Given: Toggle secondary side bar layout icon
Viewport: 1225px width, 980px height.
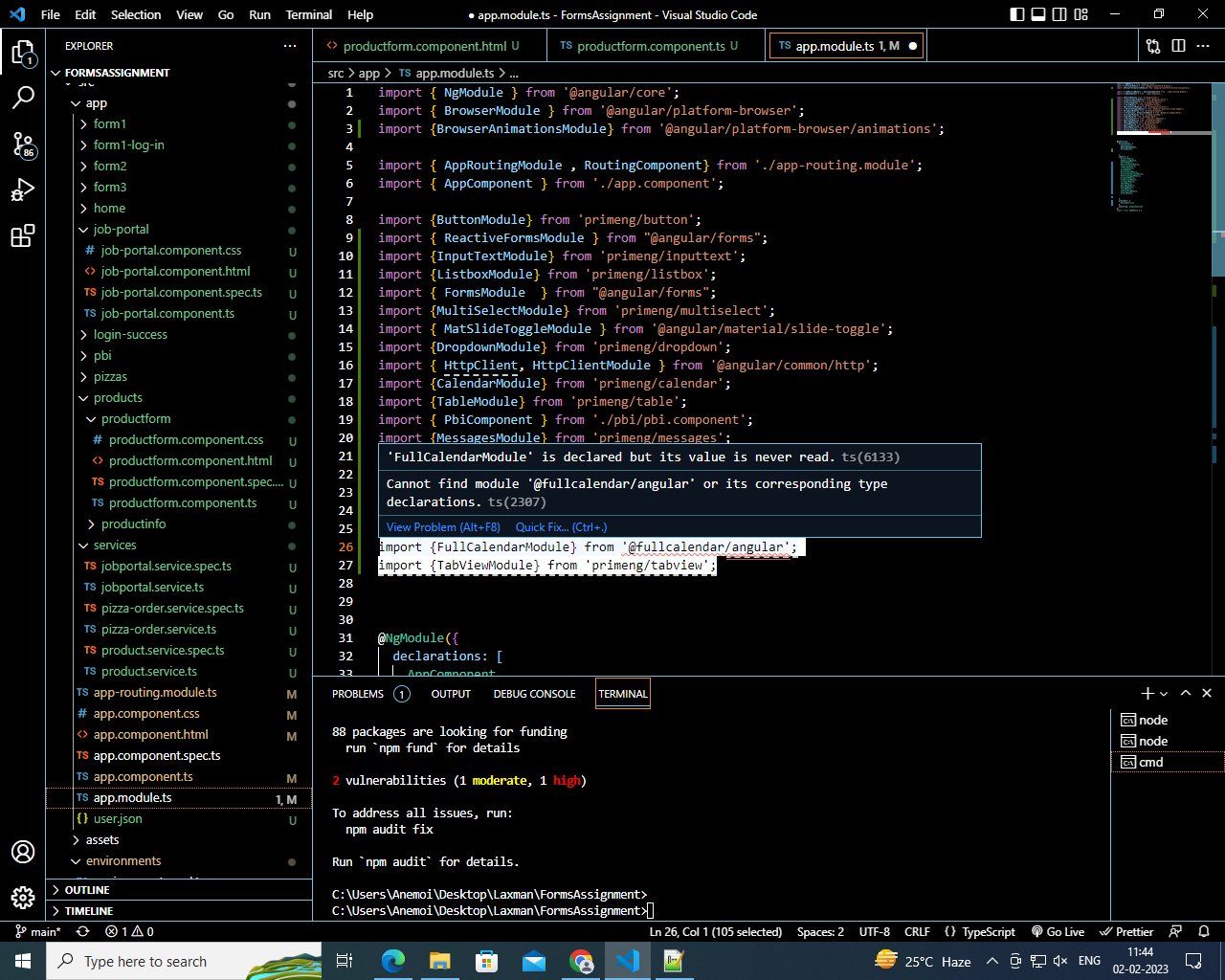Looking at the screenshot, I should coord(1059,14).
